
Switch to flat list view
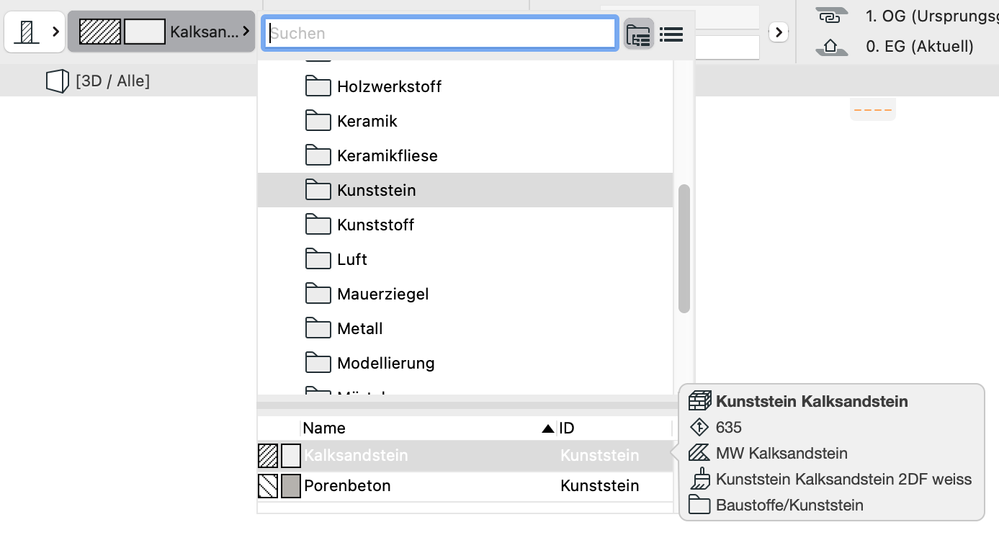click(671, 34)
